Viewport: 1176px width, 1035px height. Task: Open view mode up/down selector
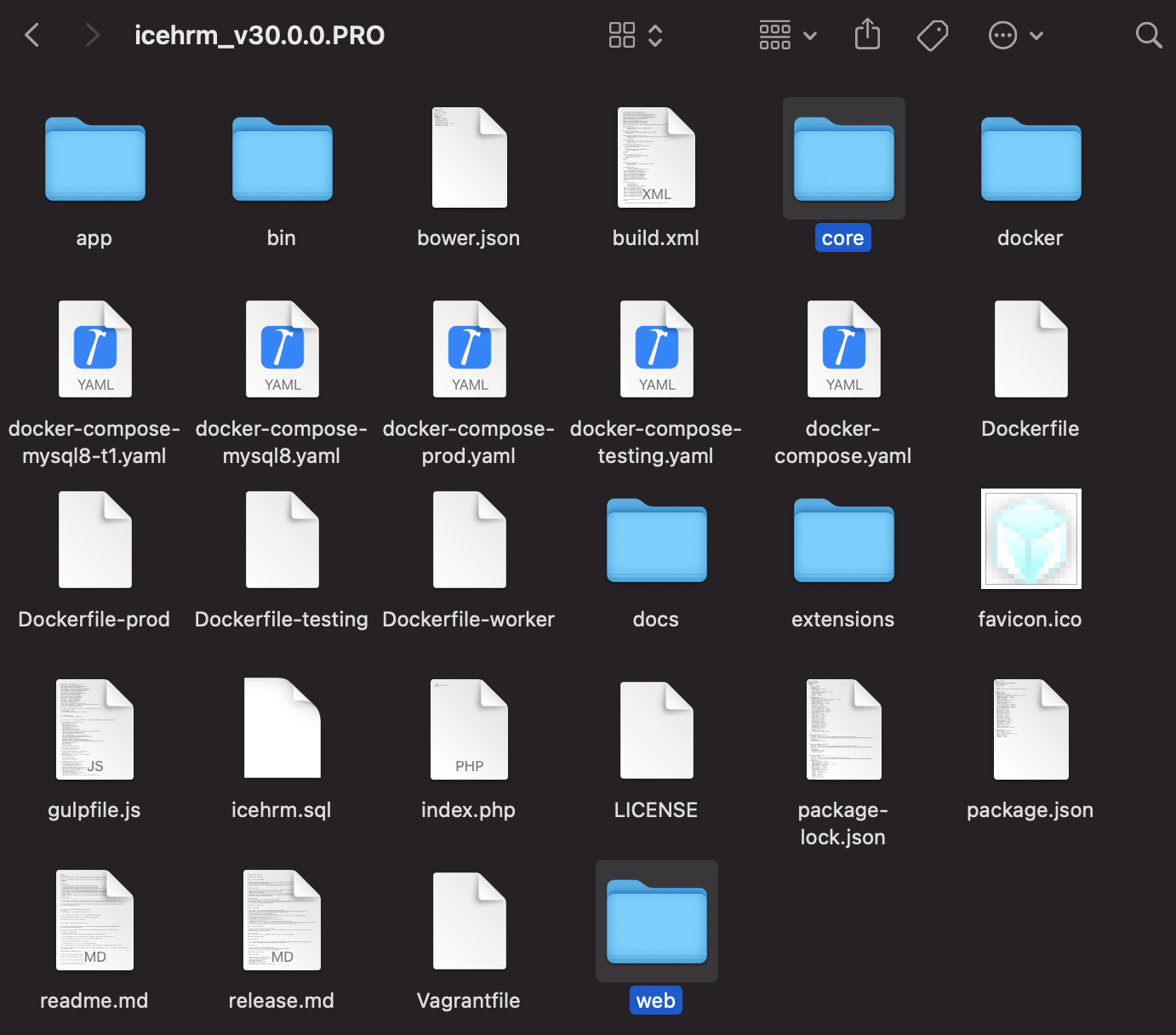(x=655, y=35)
